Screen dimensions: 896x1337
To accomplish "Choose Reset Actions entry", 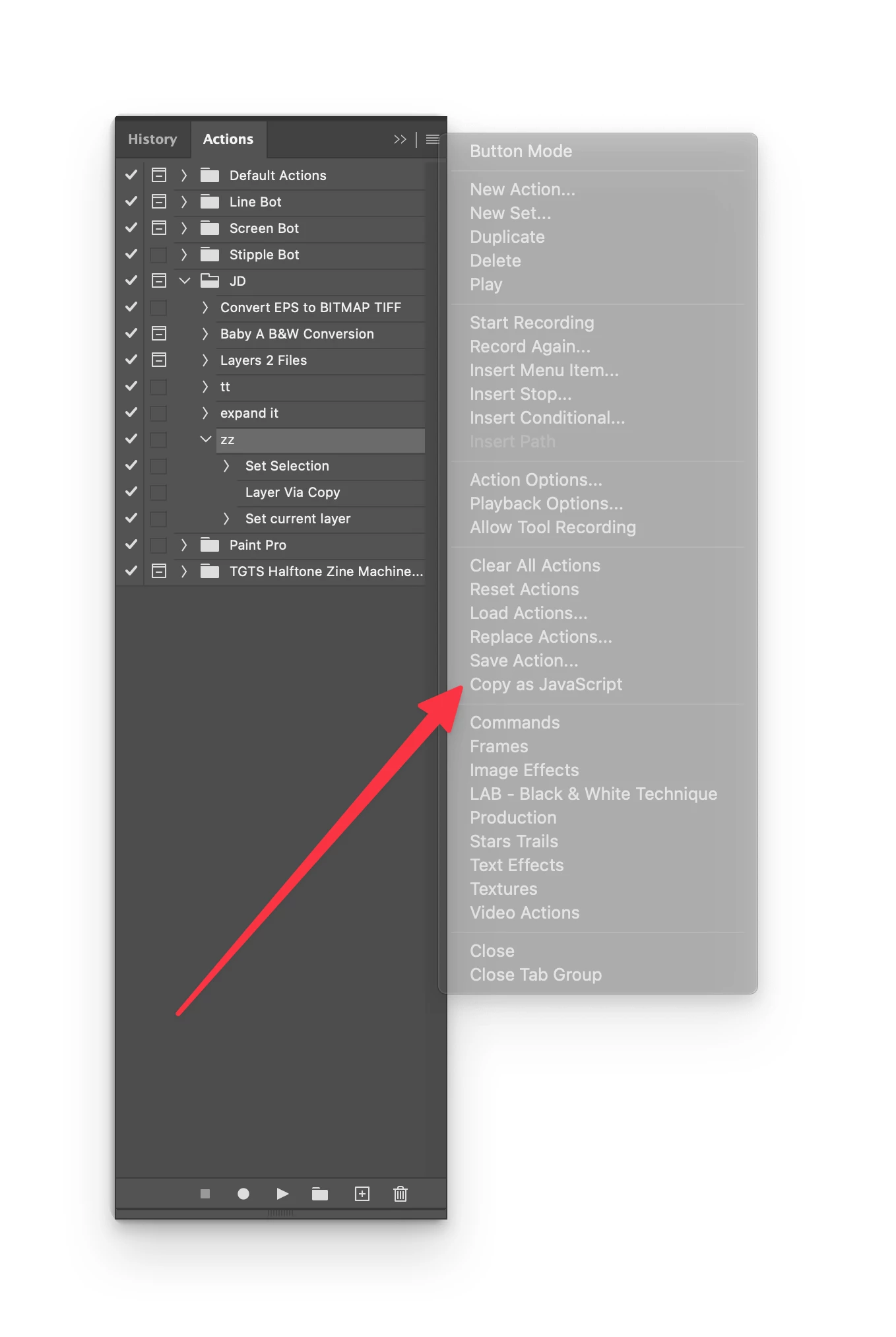I will 525,589.
